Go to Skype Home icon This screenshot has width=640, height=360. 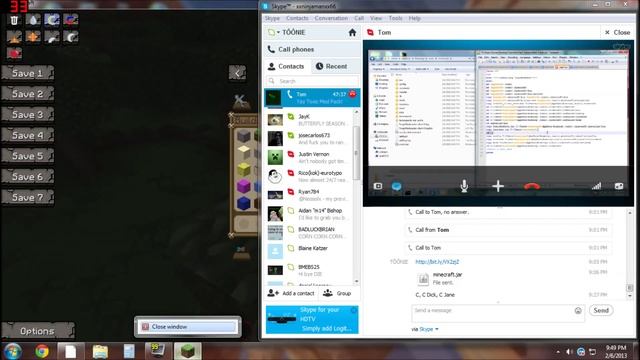352,32
